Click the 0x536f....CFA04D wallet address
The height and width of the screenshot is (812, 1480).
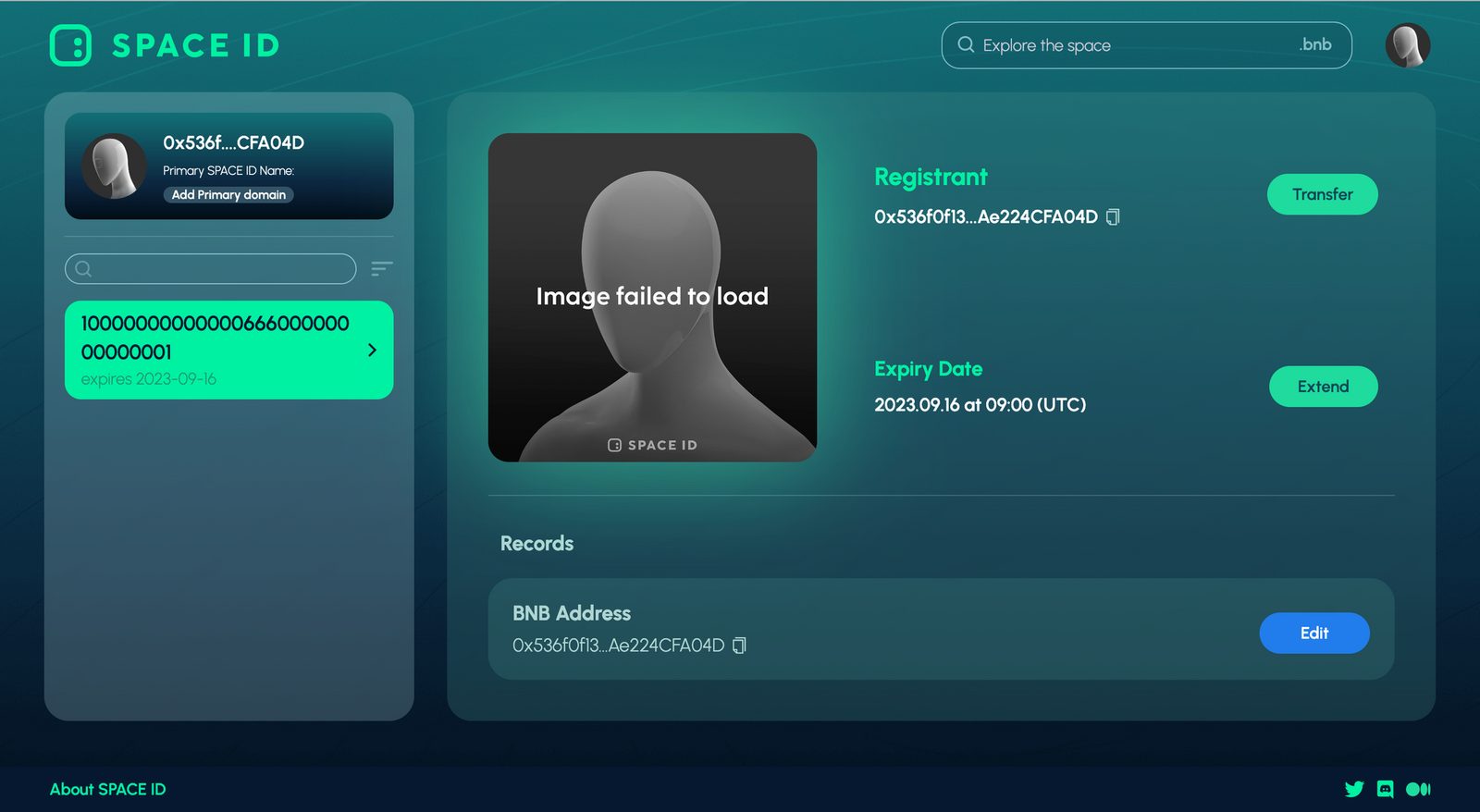click(233, 142)
